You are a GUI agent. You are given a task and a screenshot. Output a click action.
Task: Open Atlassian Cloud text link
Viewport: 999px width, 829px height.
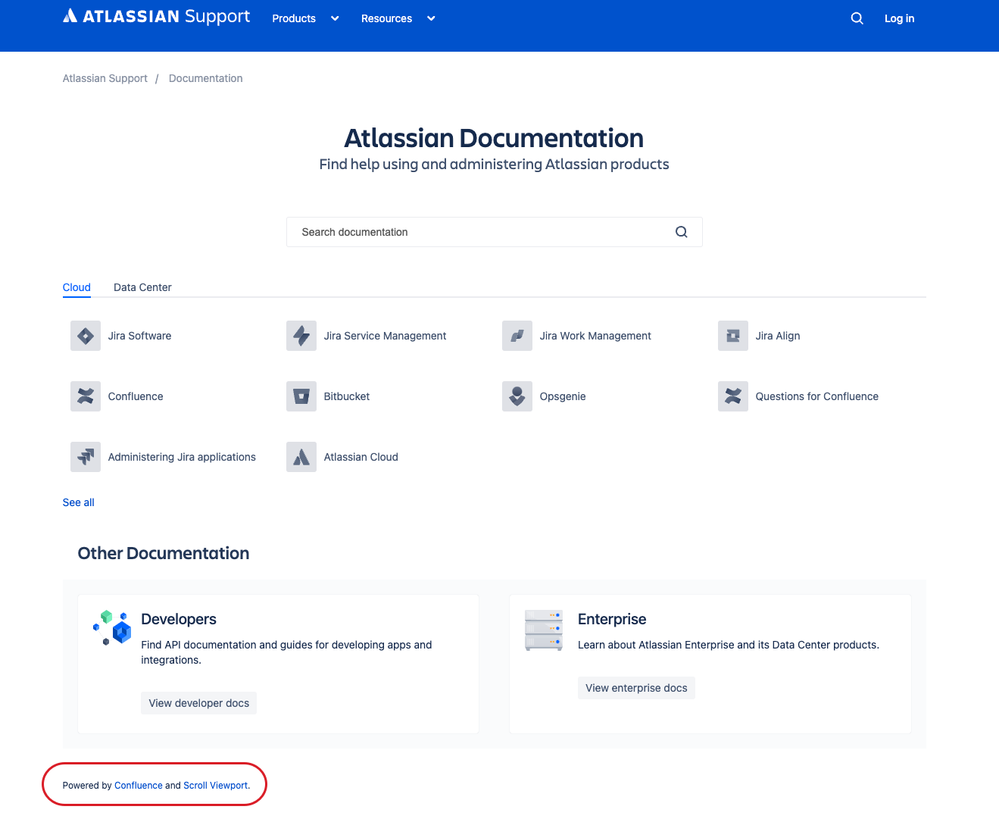click(x=361, y=457)
